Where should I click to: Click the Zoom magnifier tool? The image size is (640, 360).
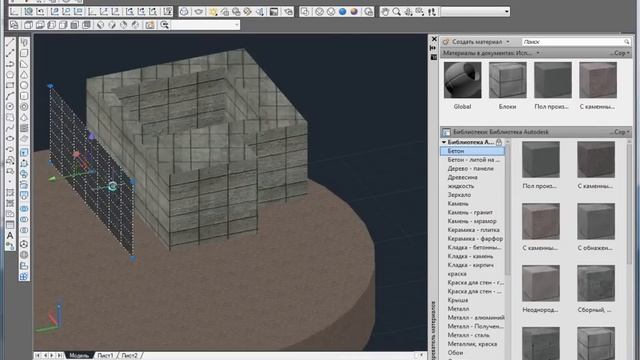(396, 12)
